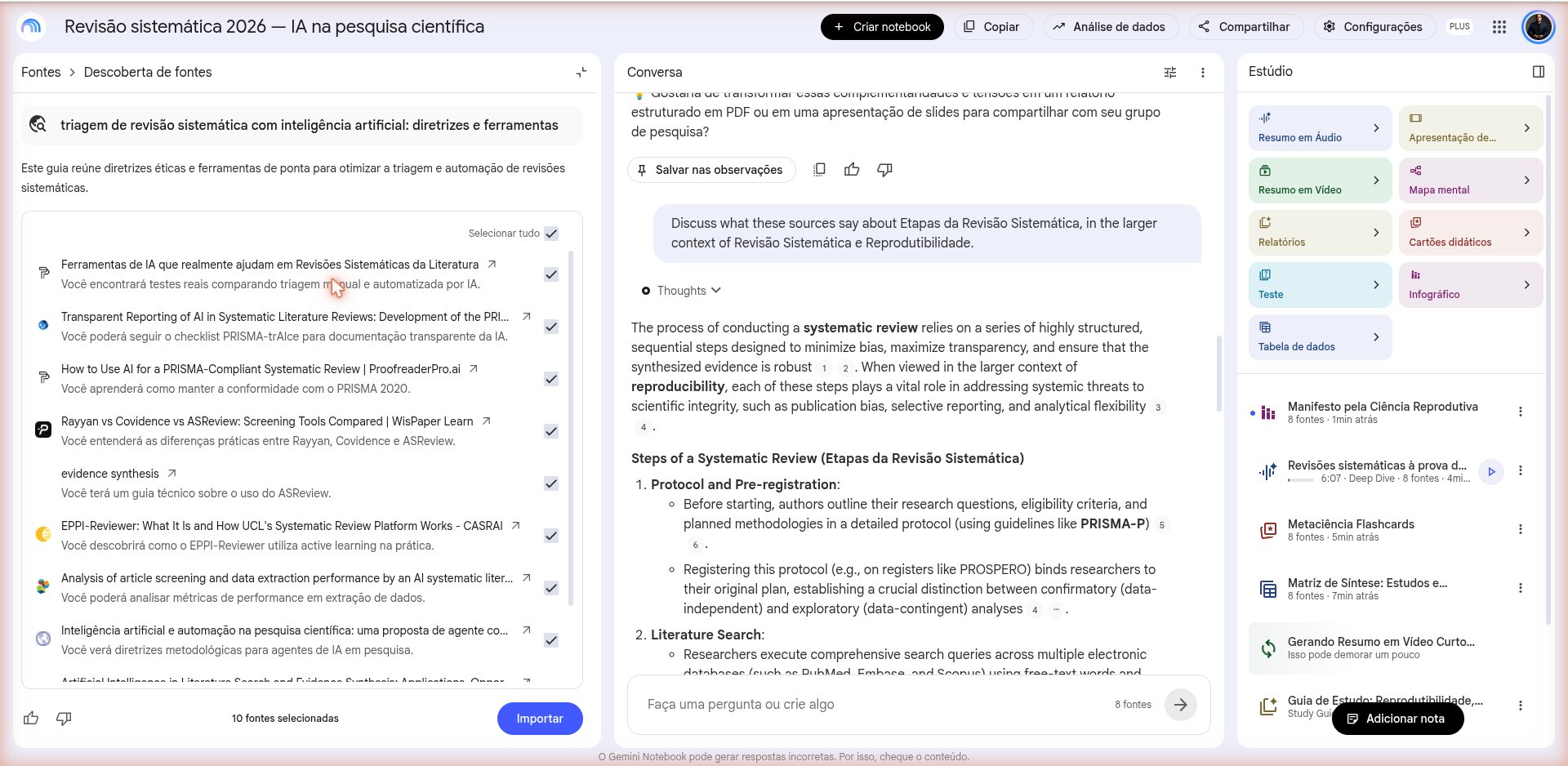Uncheck the EPPI-Reviewer source
This screenshot has height=766, width=1568.
[x=551, y=536]
